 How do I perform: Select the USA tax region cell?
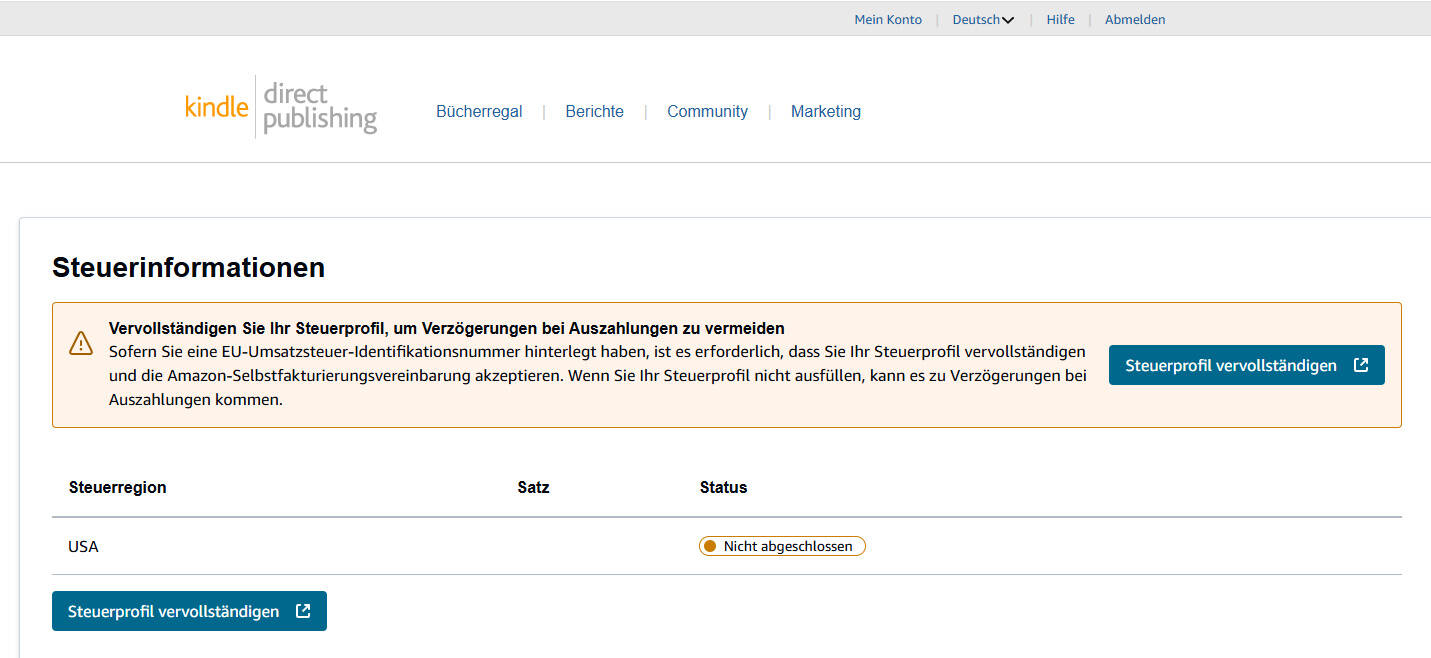point(83,547)
